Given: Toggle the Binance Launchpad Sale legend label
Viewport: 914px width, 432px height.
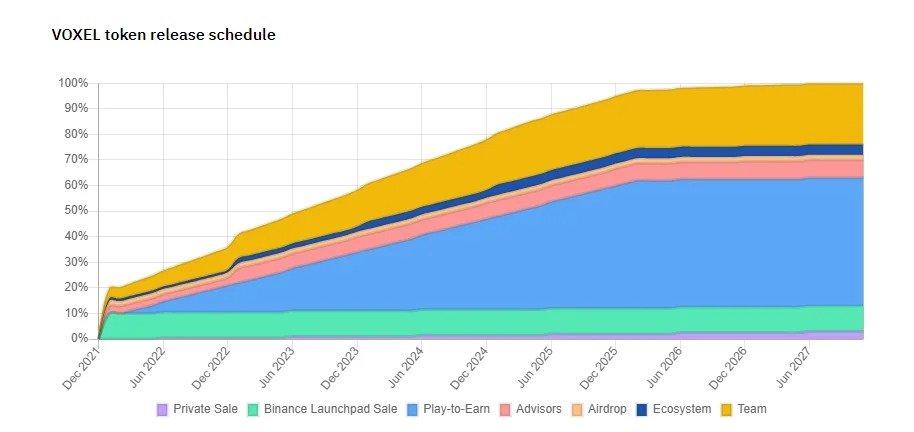Looking at the screenshot, I should point(330,409).
